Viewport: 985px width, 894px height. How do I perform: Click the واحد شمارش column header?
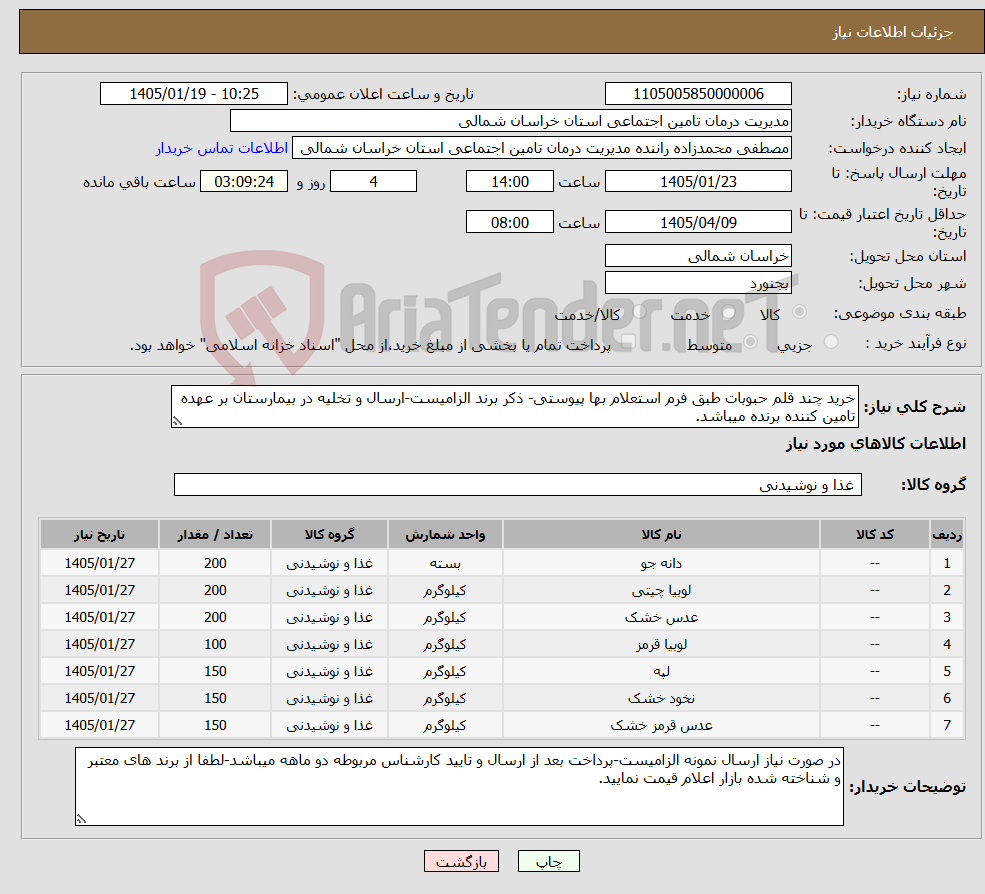[445, 535]
